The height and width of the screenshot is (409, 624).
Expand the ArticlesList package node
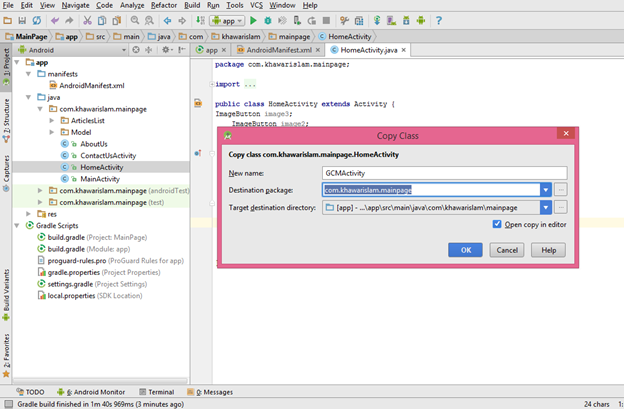point(52,120)
